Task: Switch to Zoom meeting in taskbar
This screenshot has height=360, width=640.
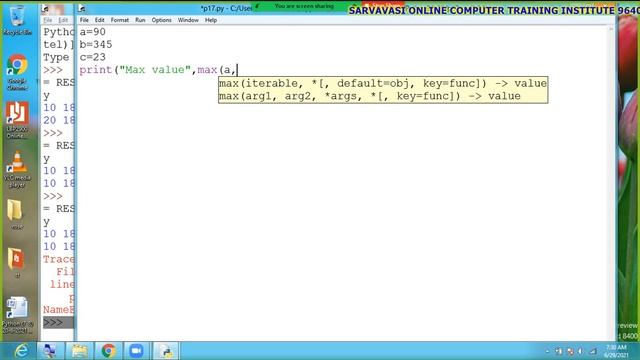Action: point(136,351)
